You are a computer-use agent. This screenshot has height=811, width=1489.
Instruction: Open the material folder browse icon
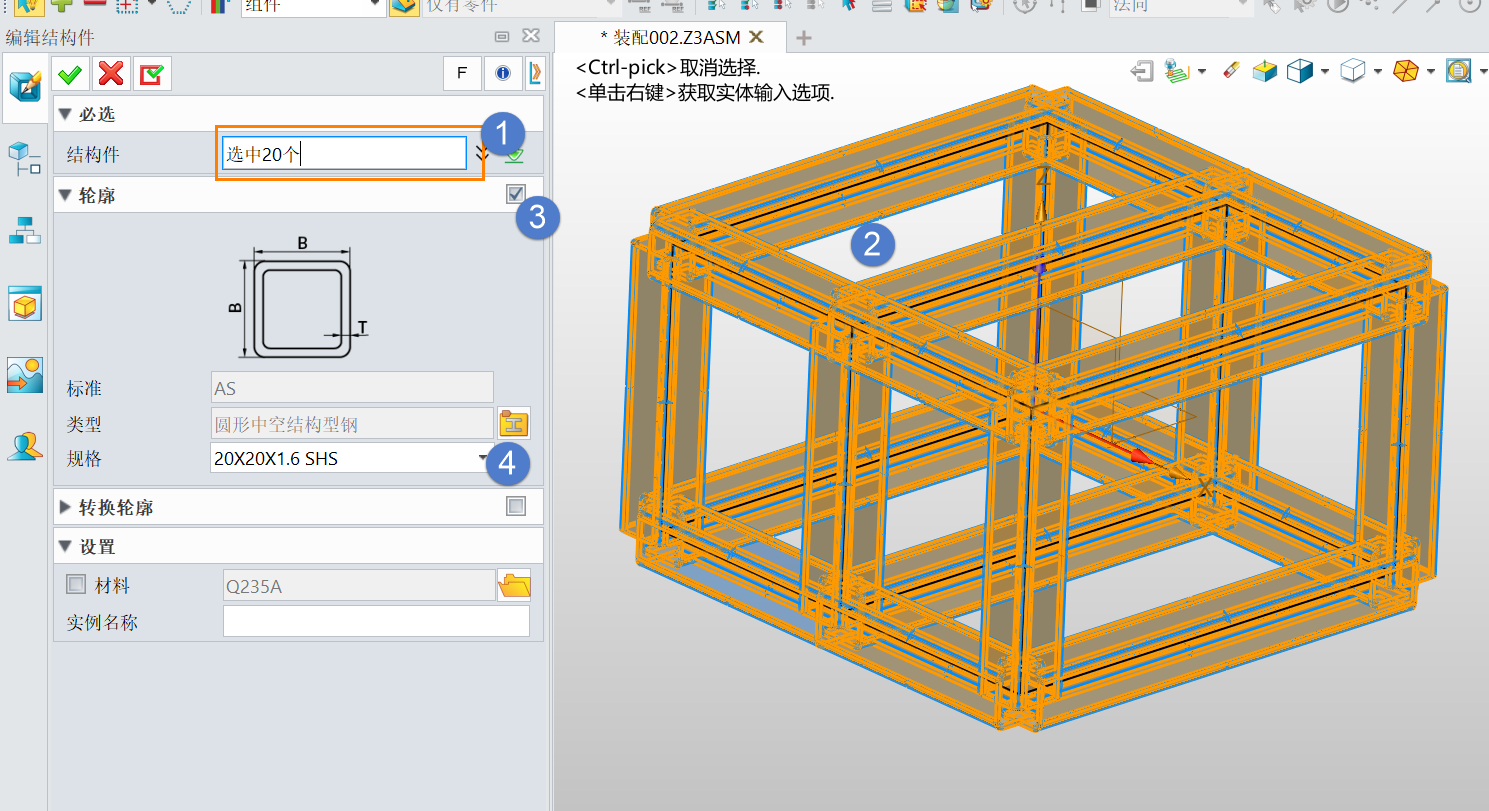514,585
